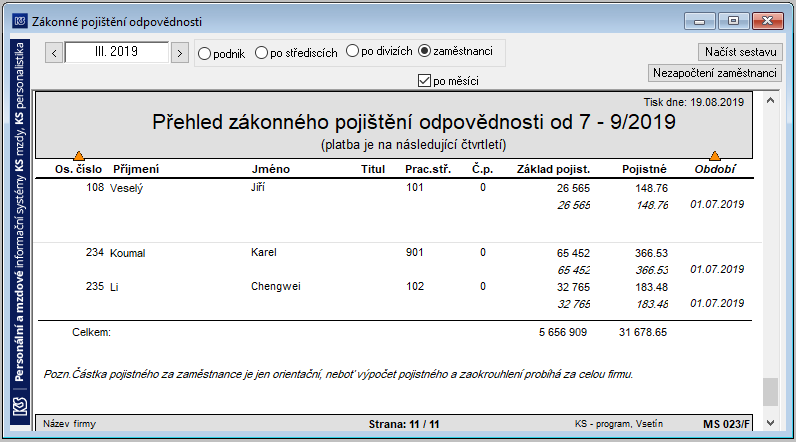The image size is (796, 442).
Task: Click the KS application icon in title bar
Action: point(20,21)
